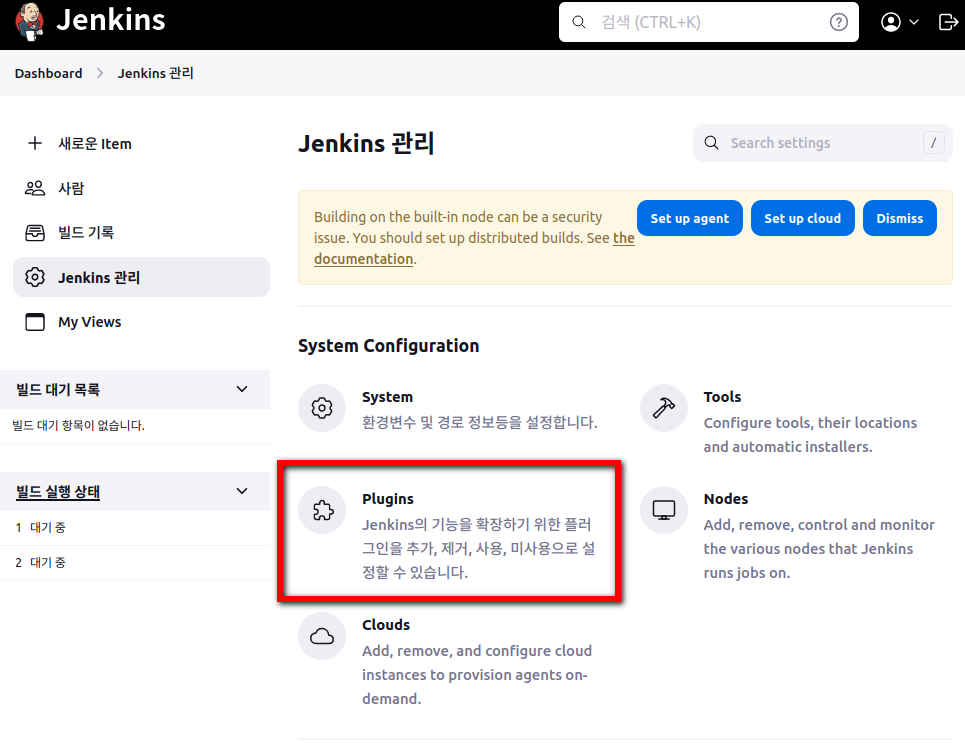Click the Jenkins 관리 page heading

[x=366, y=143]
